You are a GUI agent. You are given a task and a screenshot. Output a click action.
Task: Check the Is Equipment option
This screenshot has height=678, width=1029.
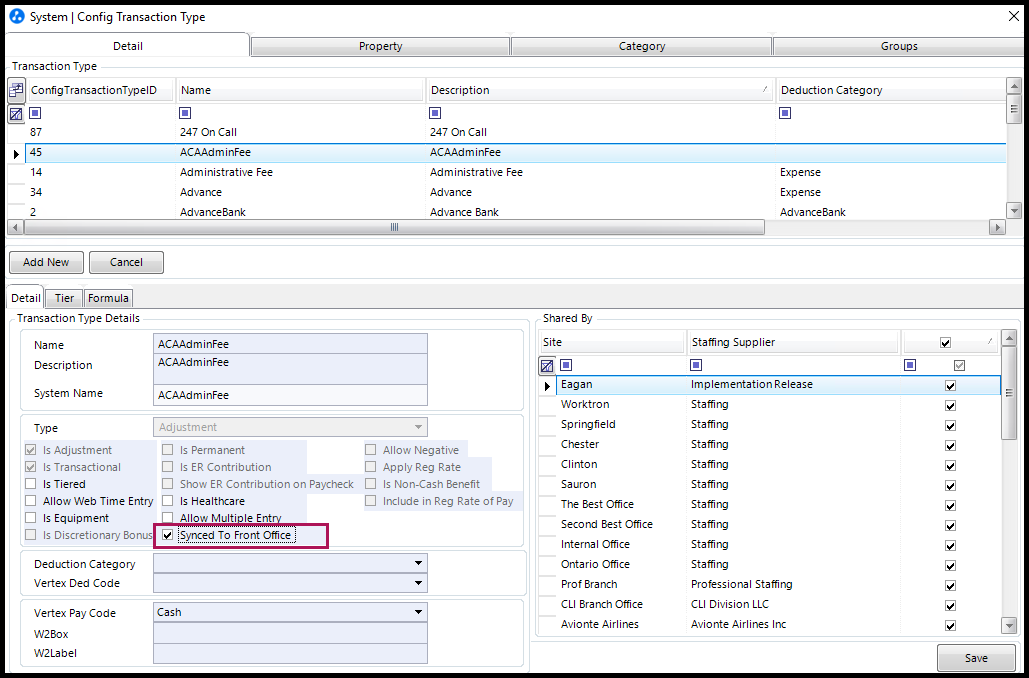(30, 519)
